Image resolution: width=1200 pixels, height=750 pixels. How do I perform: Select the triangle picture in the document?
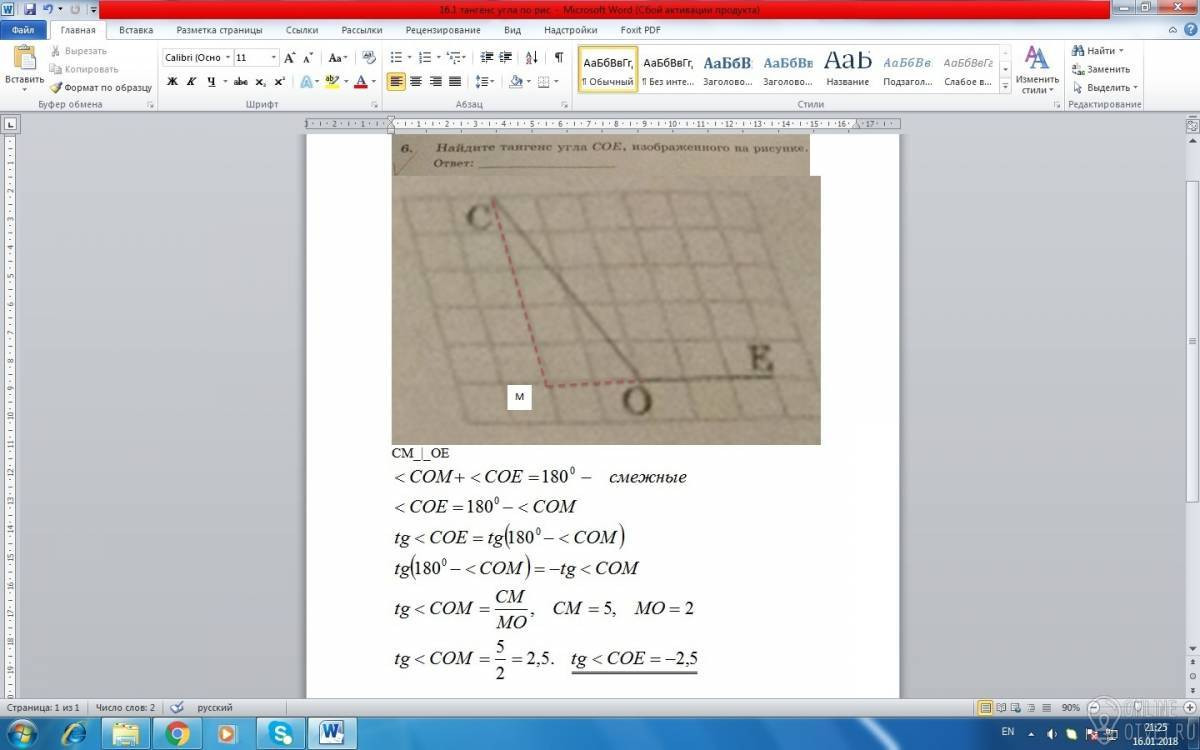606,310
